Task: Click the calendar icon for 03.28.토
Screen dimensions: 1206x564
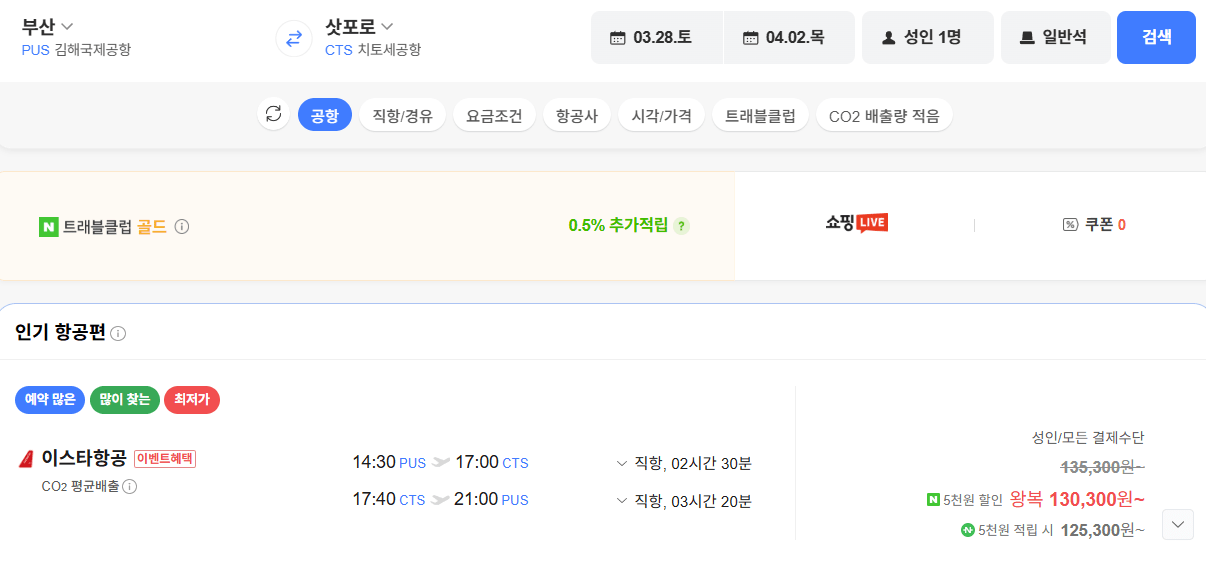Action: pos(618,38)
